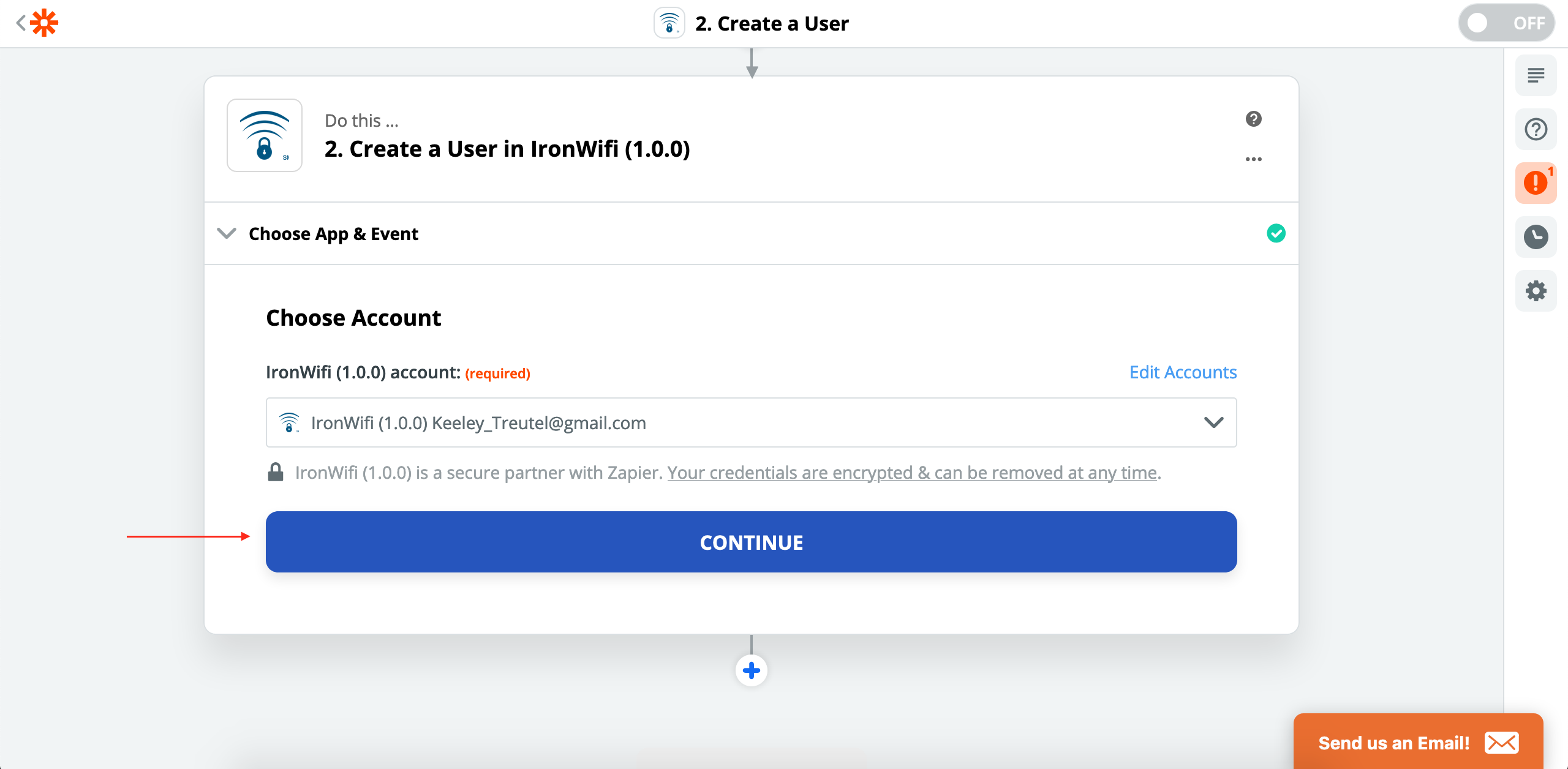Image resolution: width=1568 pixels, height=769 pixels.
Task: Open step help via the question mark icon
Action: (x=1253, y=119)
